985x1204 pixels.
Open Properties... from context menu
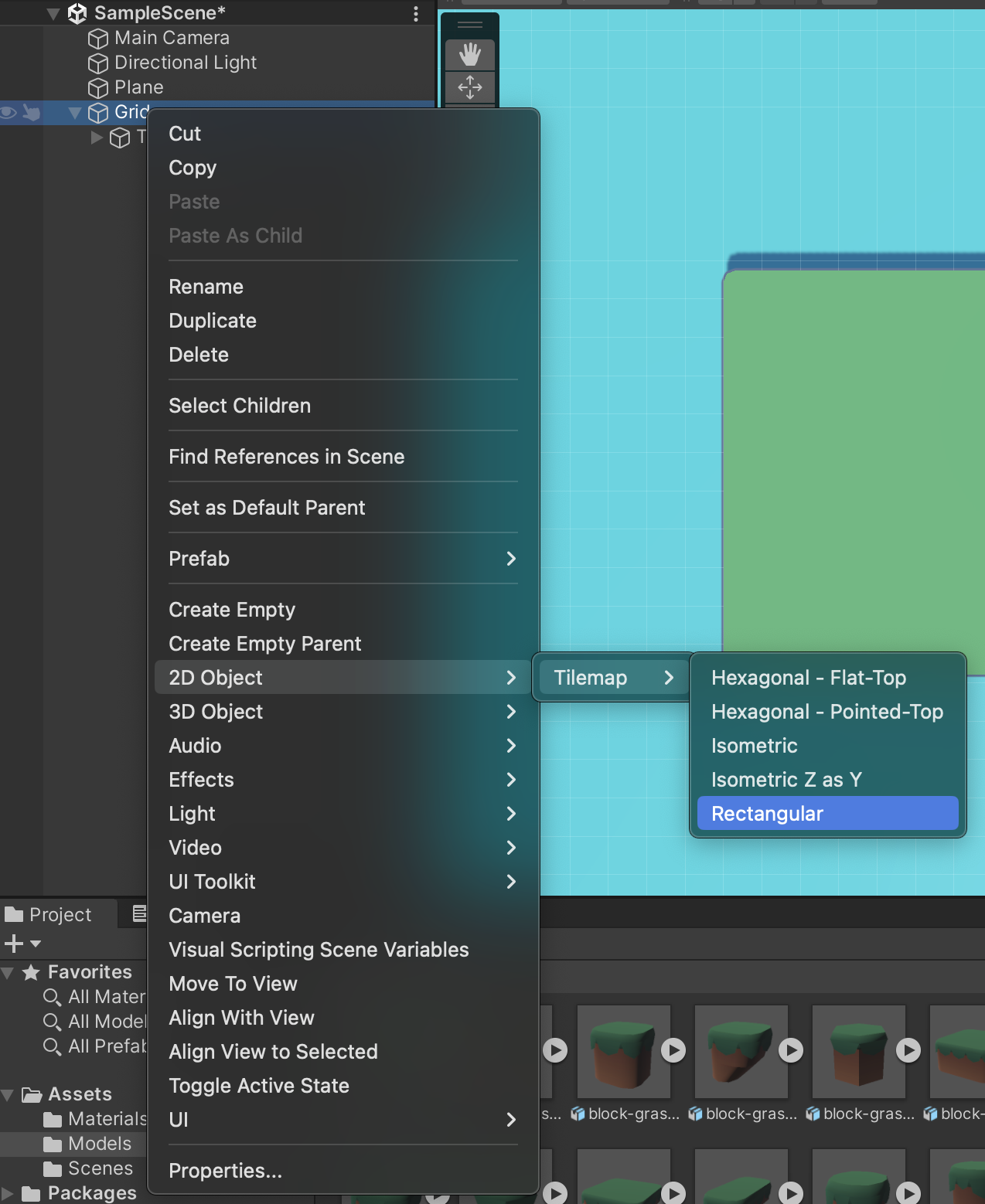[x=225, y=1171]
